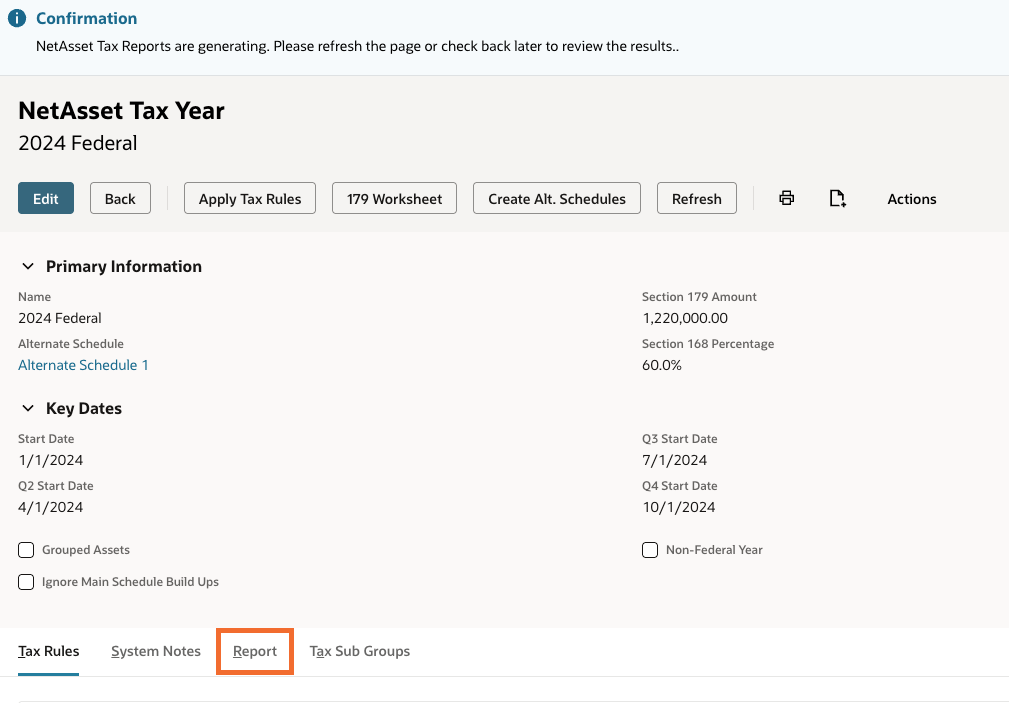Collapse the Primary Information section
This screenshot has height=703, width=1009.
point(27,267)
